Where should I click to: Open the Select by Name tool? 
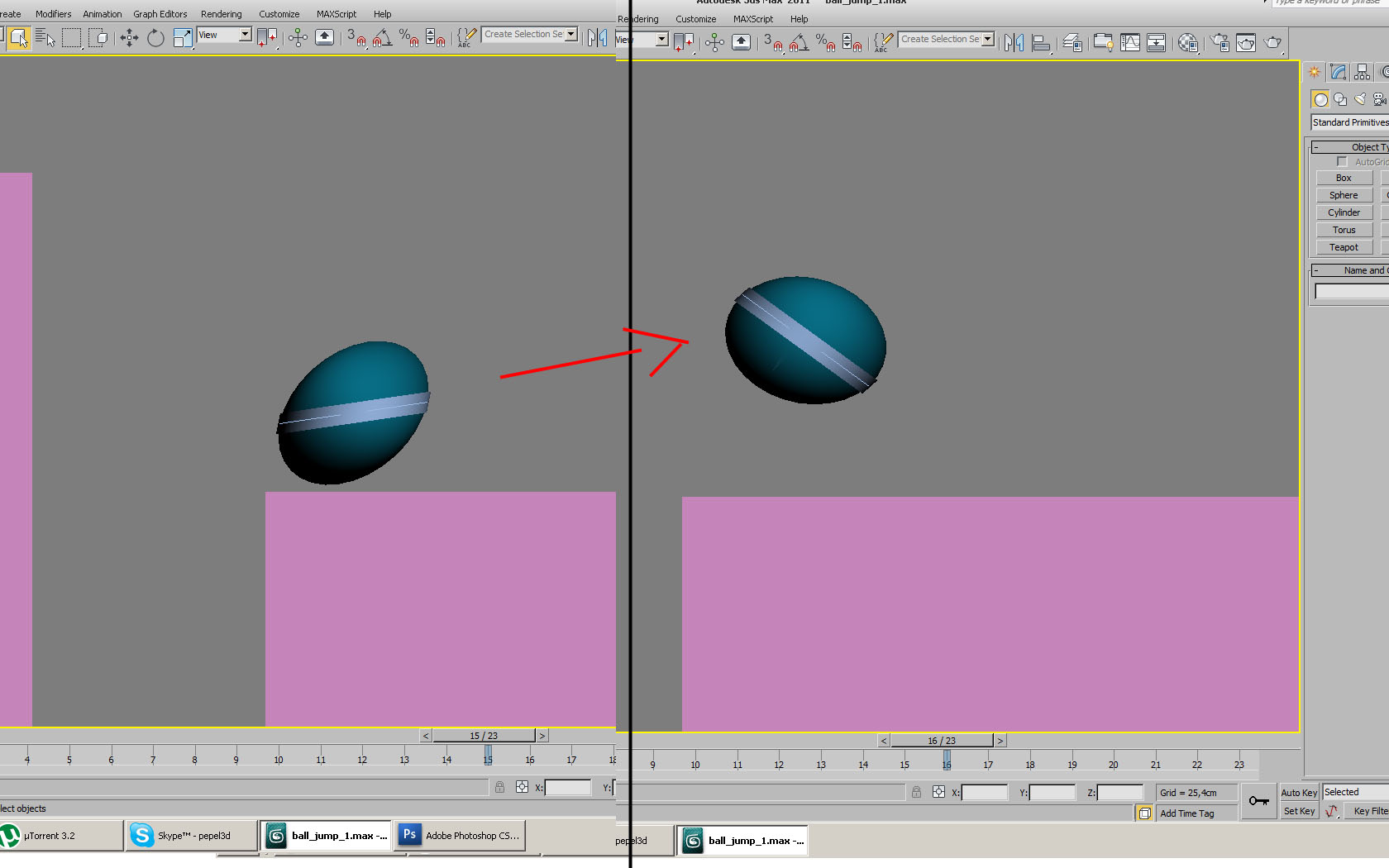(45, 37)
